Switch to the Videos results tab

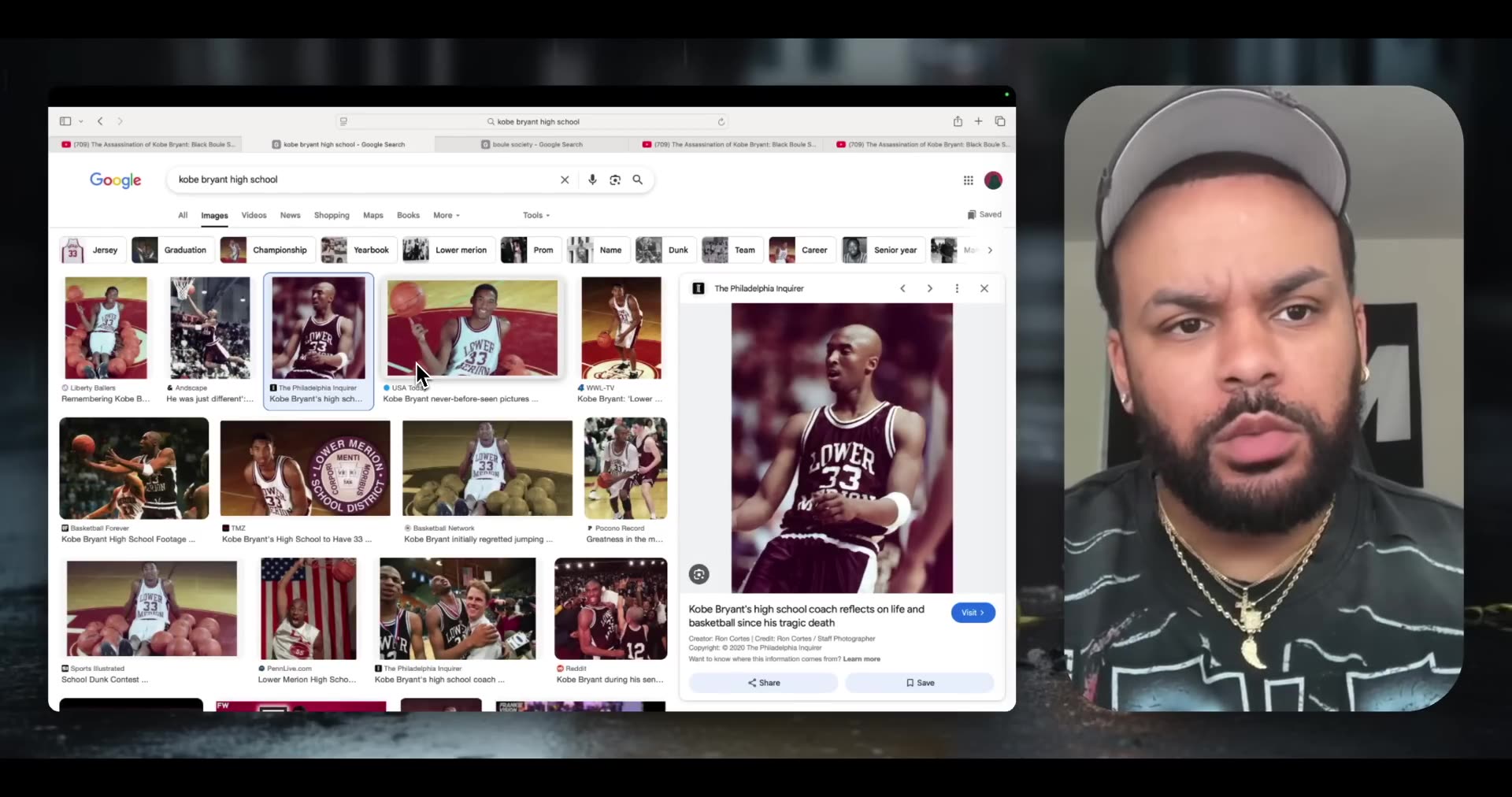pos(254,215)
